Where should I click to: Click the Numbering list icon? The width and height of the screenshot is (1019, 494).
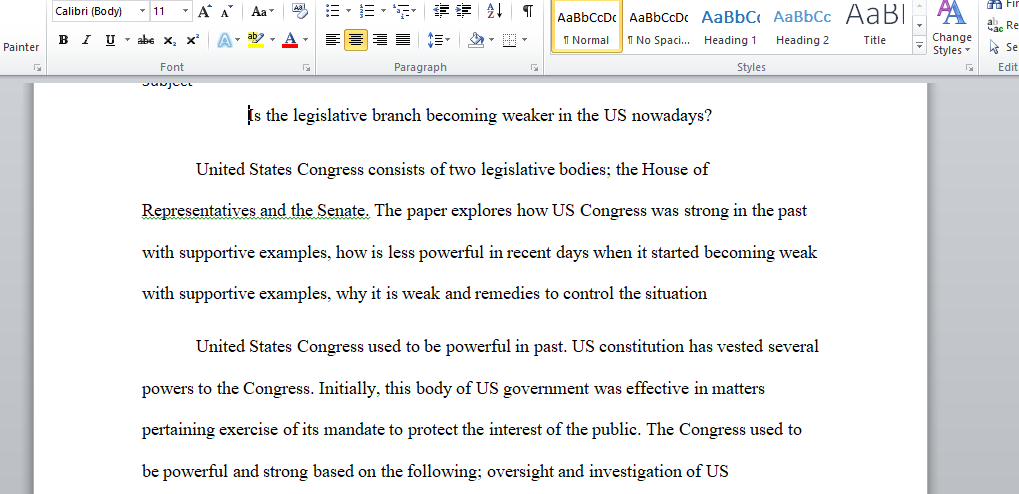click(367, 11)
